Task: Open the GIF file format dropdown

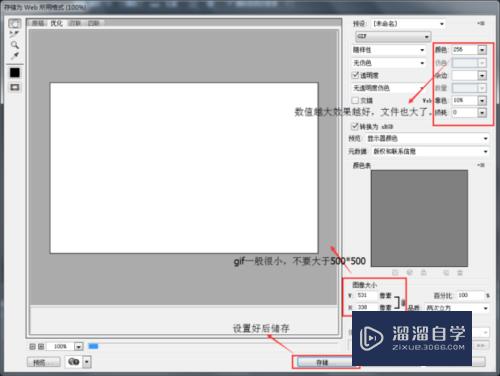Action: tap(393, 36)
